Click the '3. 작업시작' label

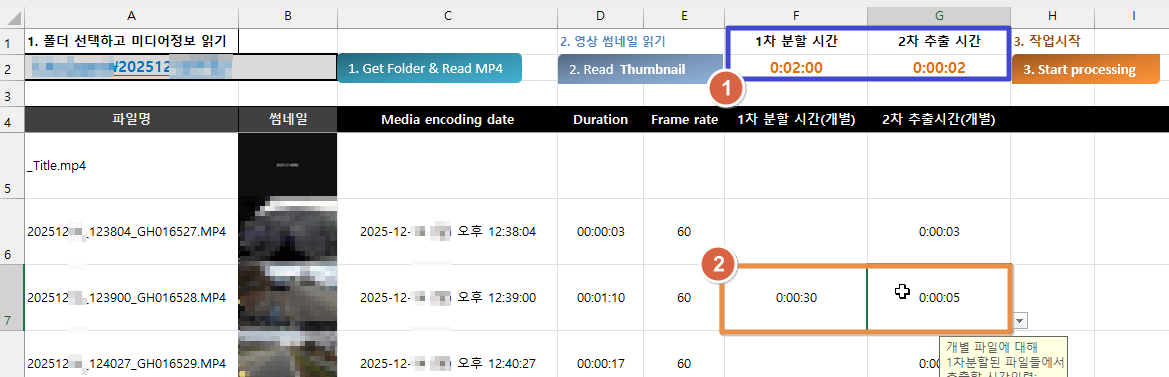pos(1047,42)
